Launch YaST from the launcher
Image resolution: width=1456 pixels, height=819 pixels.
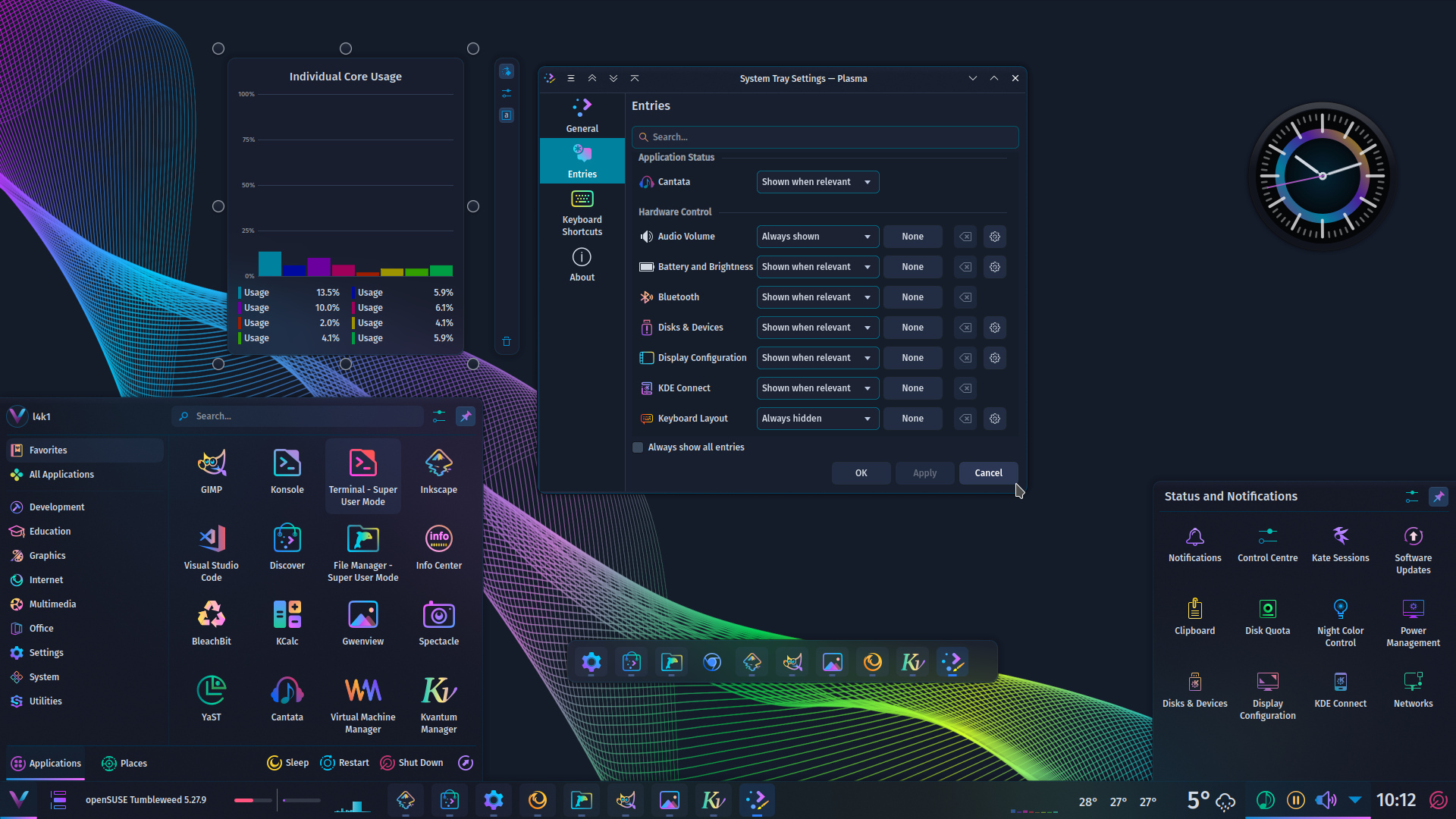click(212, 699)
